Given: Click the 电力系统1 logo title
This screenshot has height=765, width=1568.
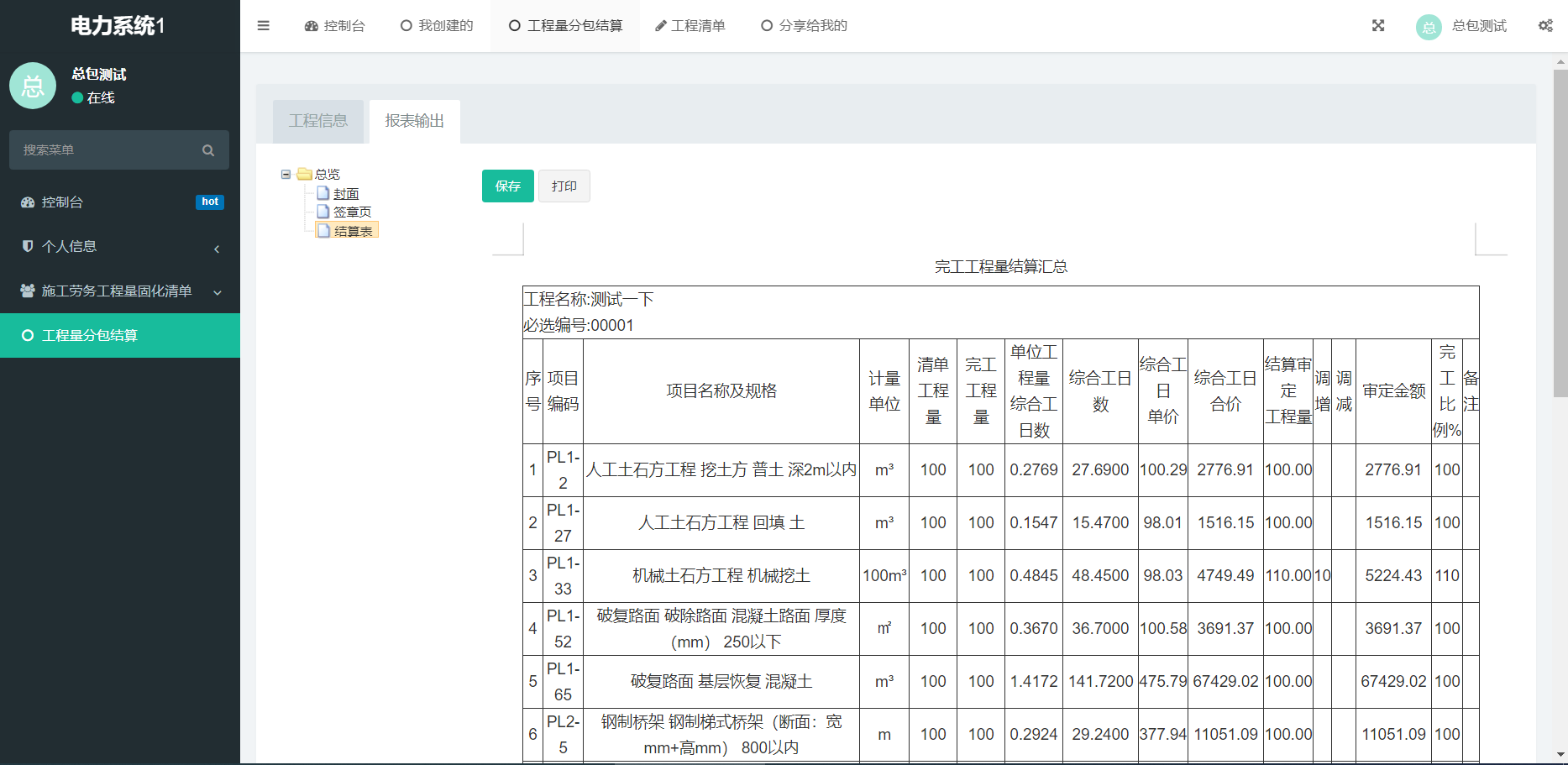Looking at the screenshot, I should pos(118,26).
